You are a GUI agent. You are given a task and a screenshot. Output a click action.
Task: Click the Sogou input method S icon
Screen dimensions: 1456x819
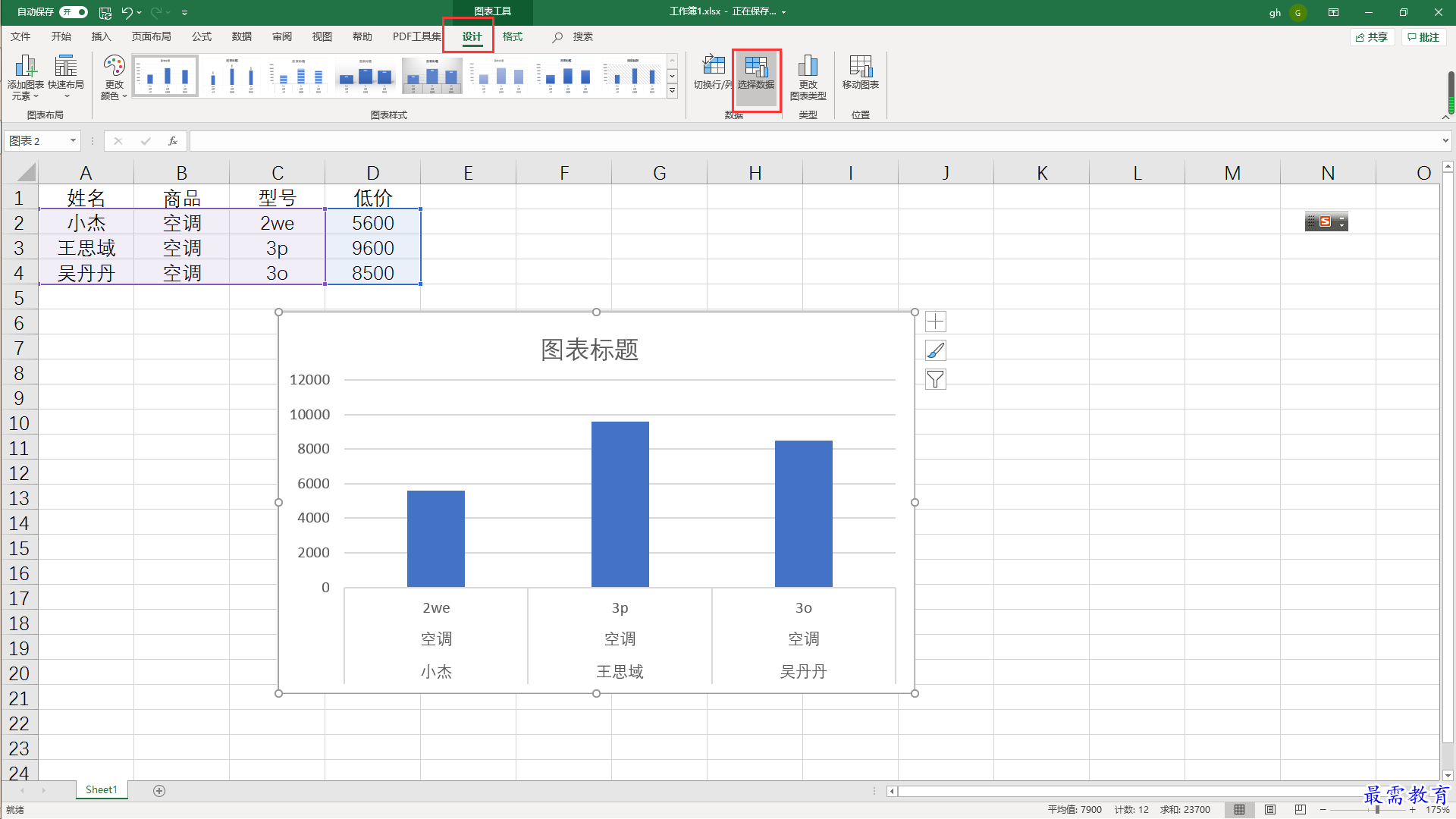[1326, 221]
